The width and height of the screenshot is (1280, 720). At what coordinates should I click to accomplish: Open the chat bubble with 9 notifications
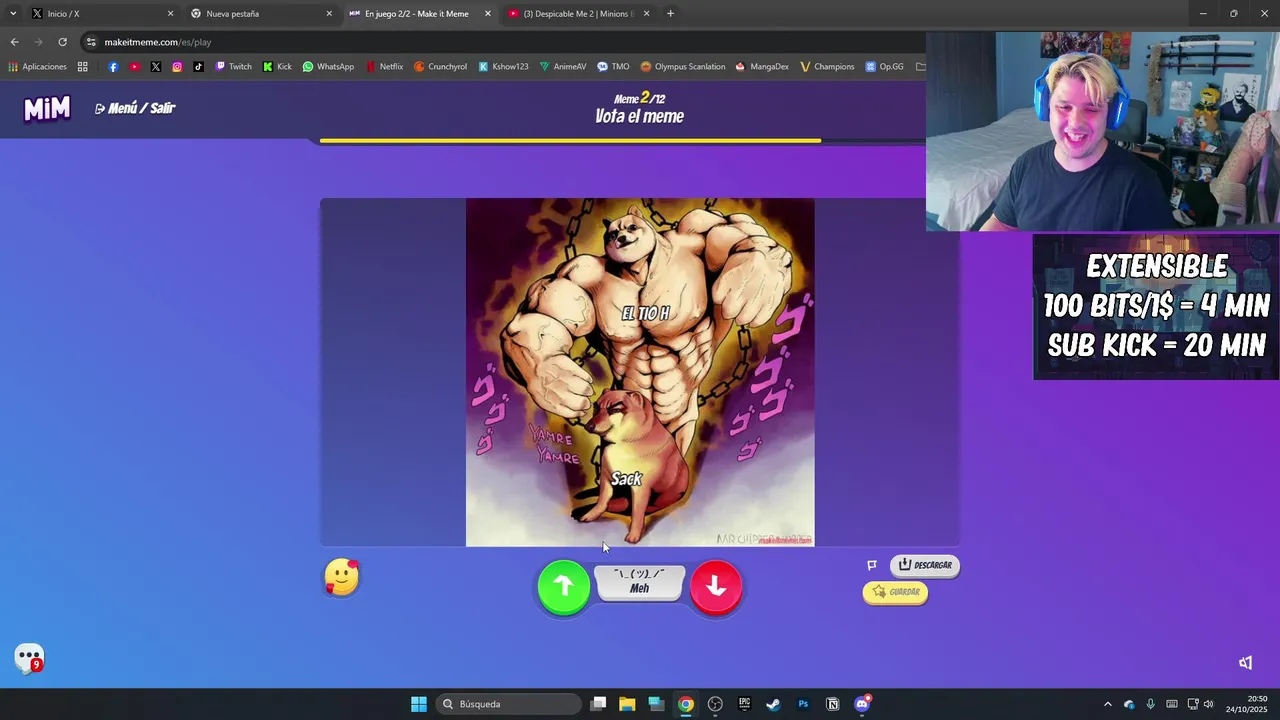pos(29,658)
